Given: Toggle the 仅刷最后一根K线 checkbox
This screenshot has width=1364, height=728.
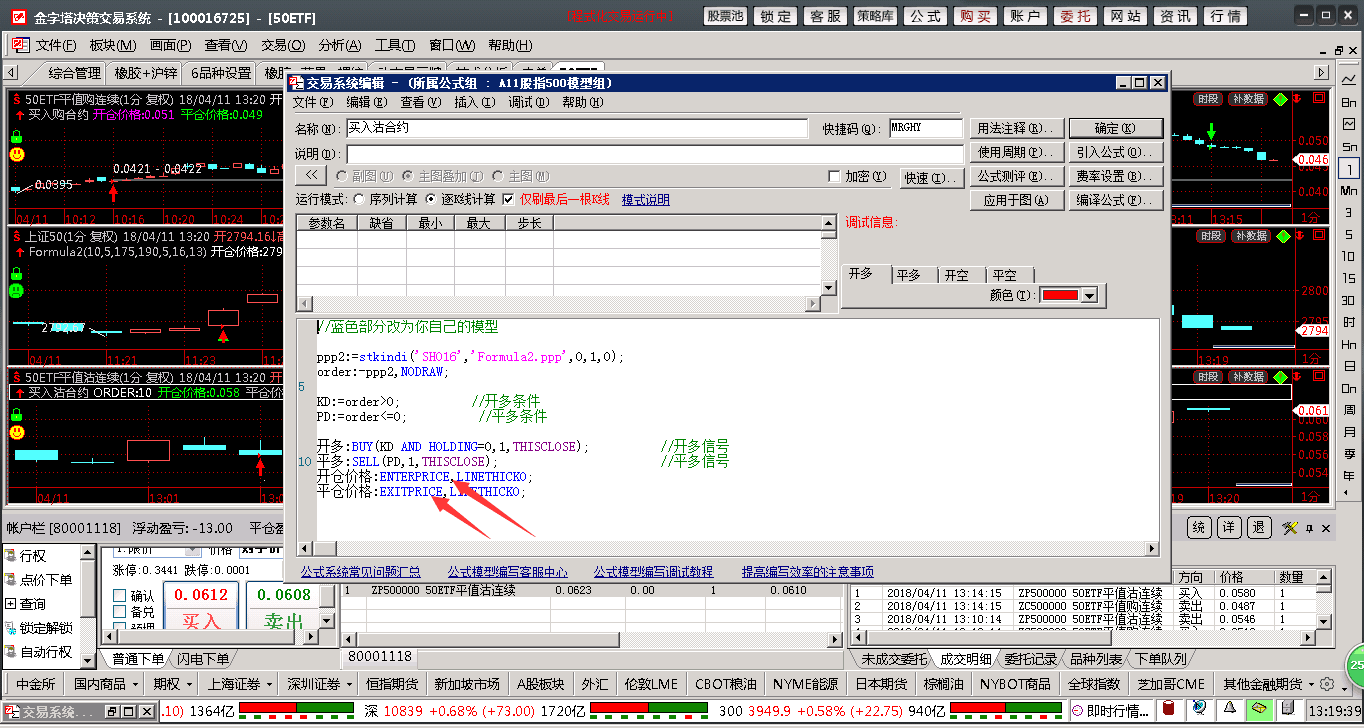Looking at the screenshot, I should click(x=508, y=199).
